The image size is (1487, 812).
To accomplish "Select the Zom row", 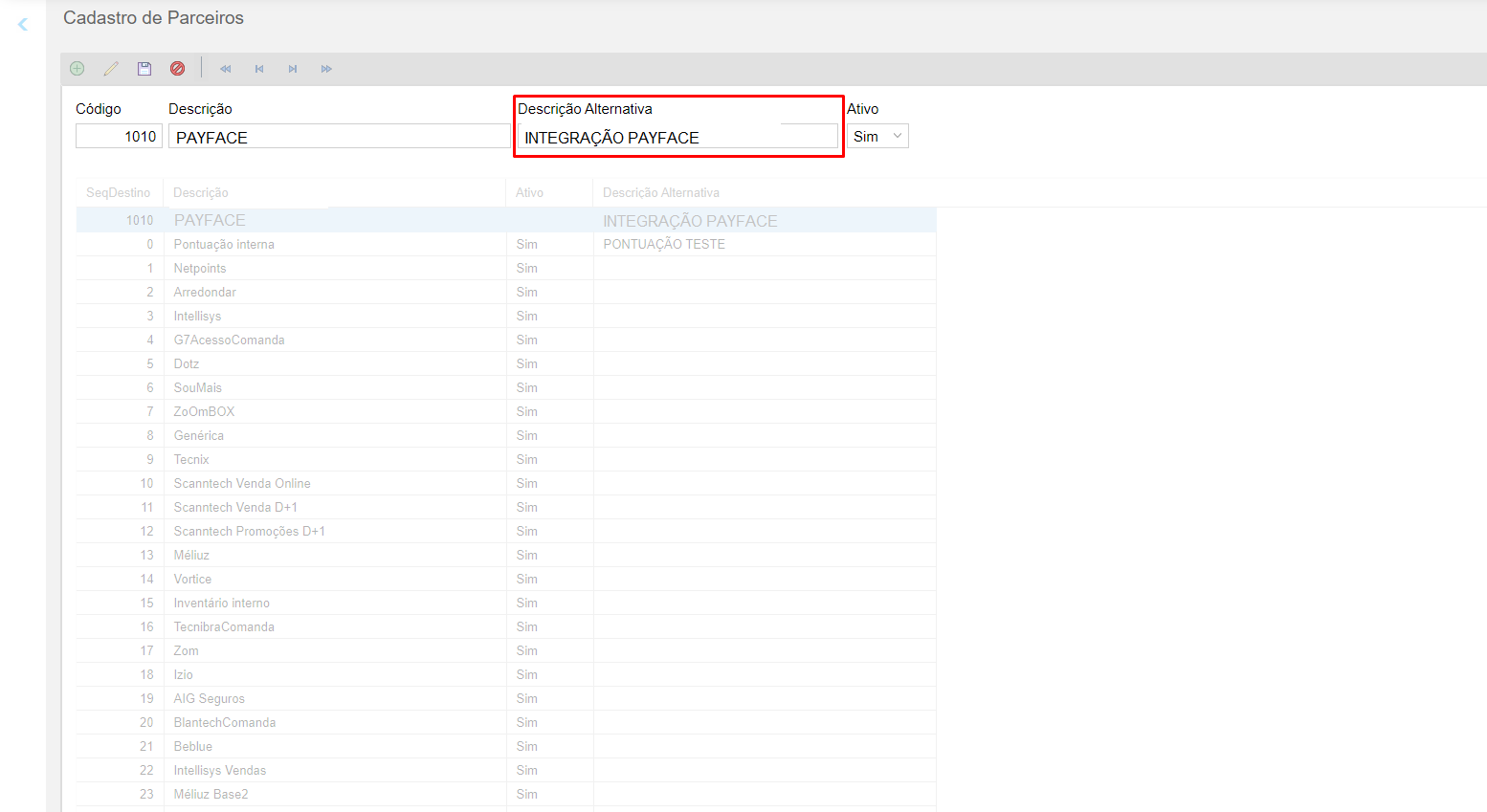I will click(x=506, y=650).
